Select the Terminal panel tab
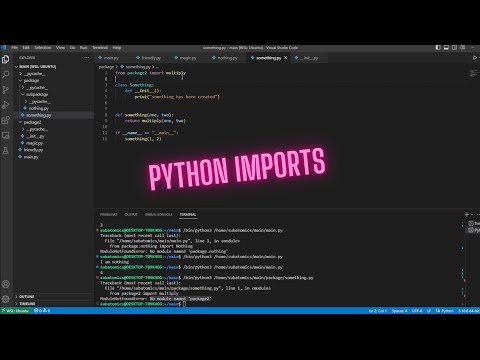480x360 pixels. 188,214
